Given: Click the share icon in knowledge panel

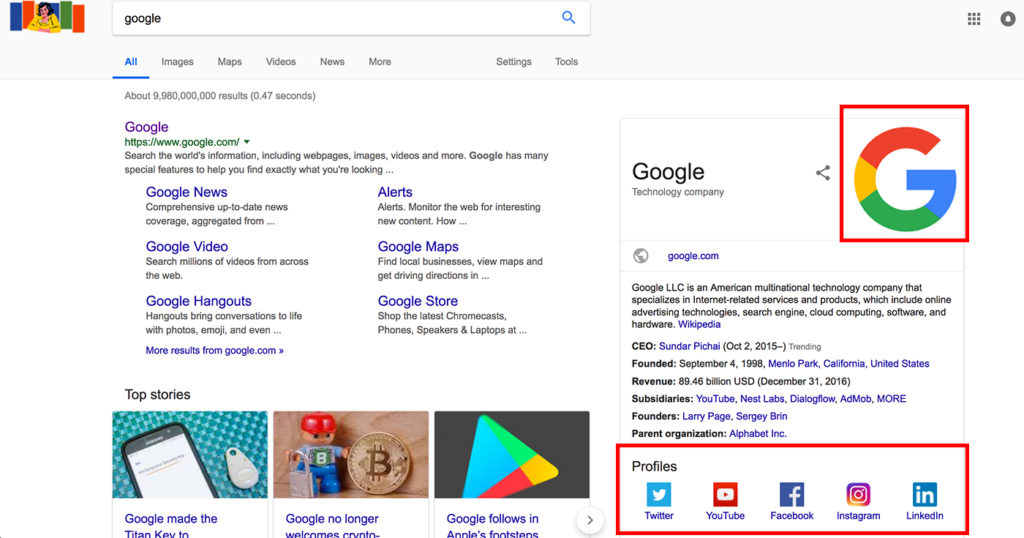Looking at the screenshot, I should pyautogui.click(x=823, y=172).
